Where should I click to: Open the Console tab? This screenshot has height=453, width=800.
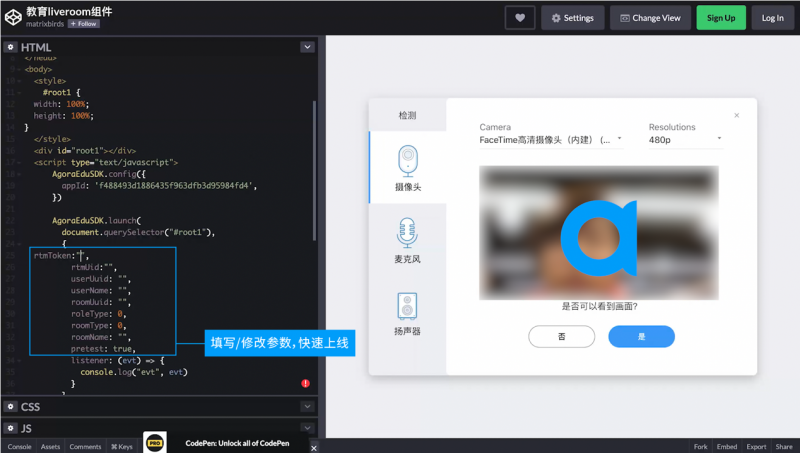19,447
